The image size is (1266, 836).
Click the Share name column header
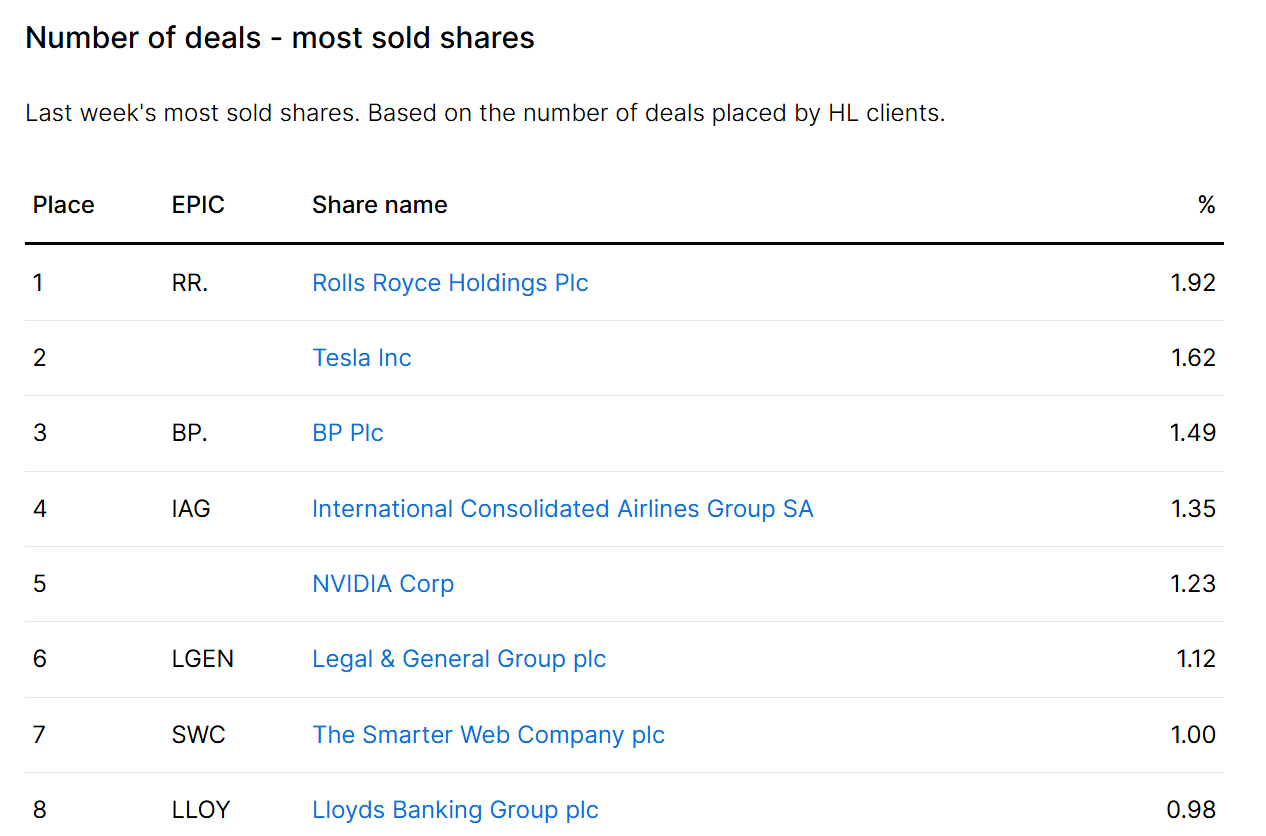click(380, 205)
